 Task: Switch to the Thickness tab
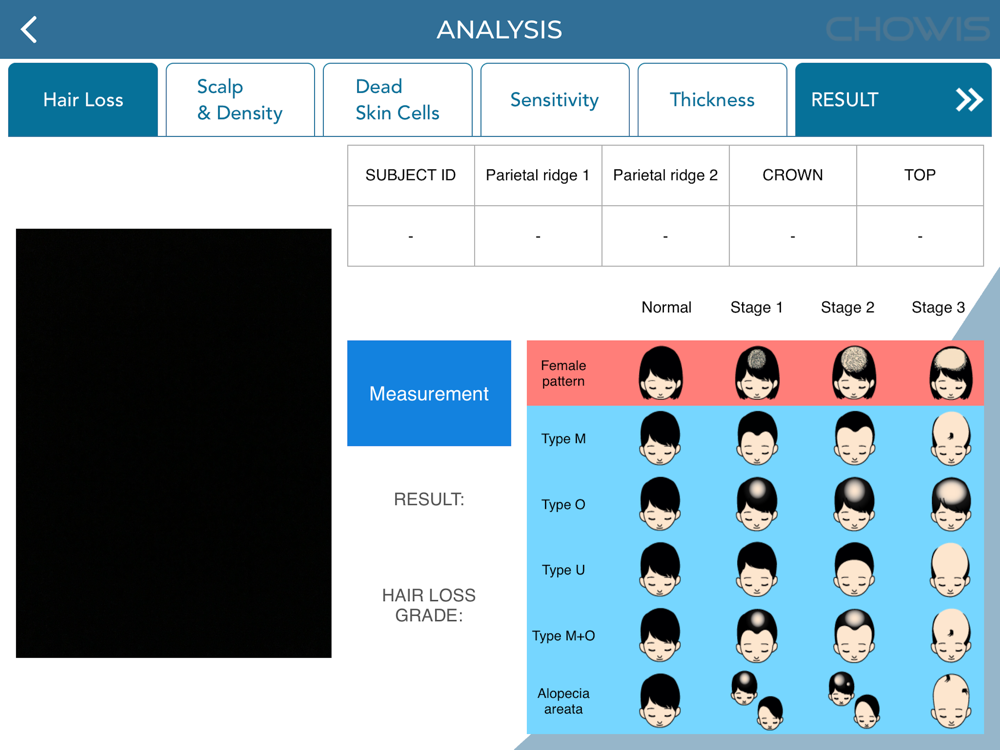[x=712, y=99]
